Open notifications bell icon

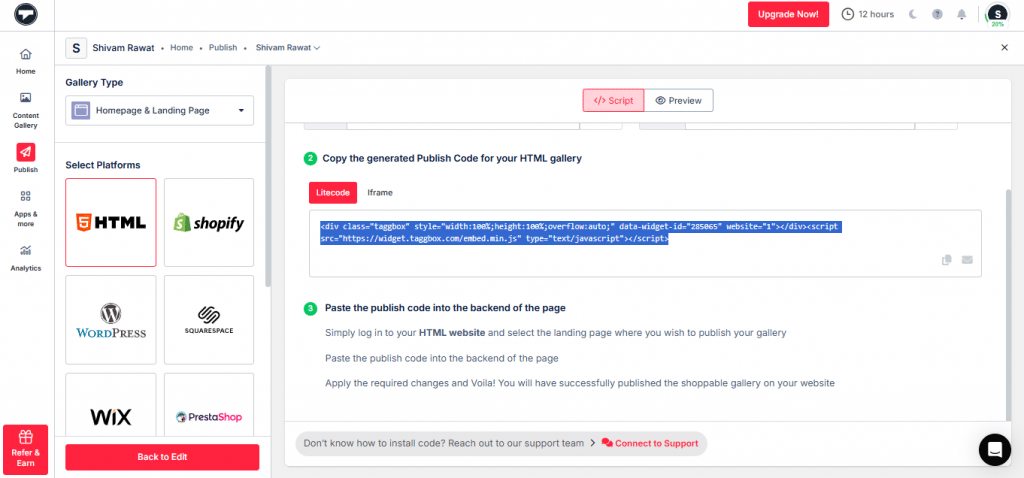(x=961, y=14)
